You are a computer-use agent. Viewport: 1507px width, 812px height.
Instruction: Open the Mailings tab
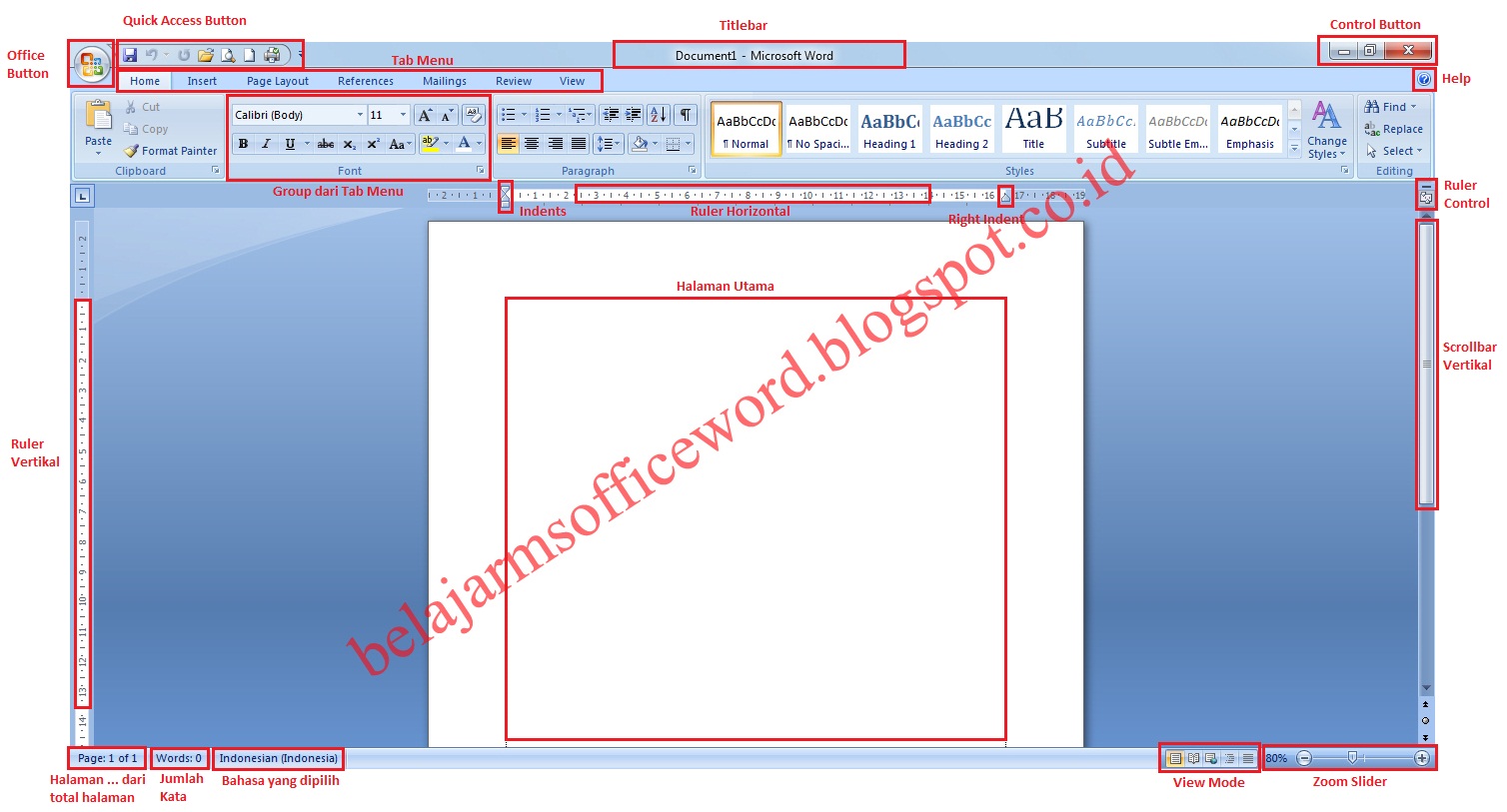[x=445, y=81]
